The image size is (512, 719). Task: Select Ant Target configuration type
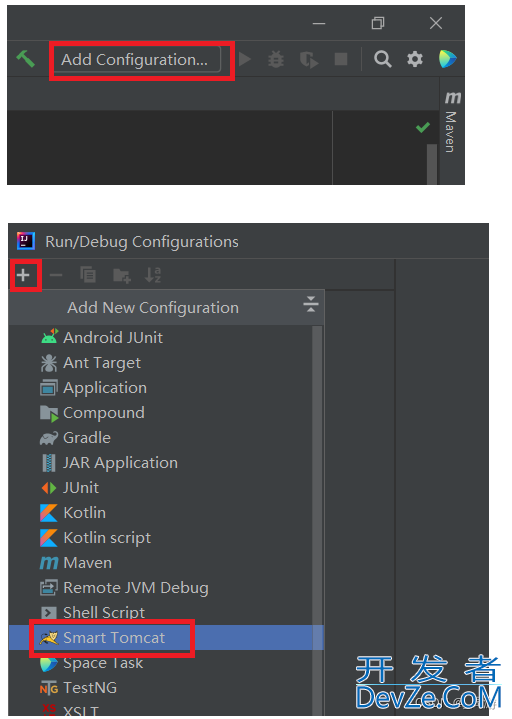(166, 363)
